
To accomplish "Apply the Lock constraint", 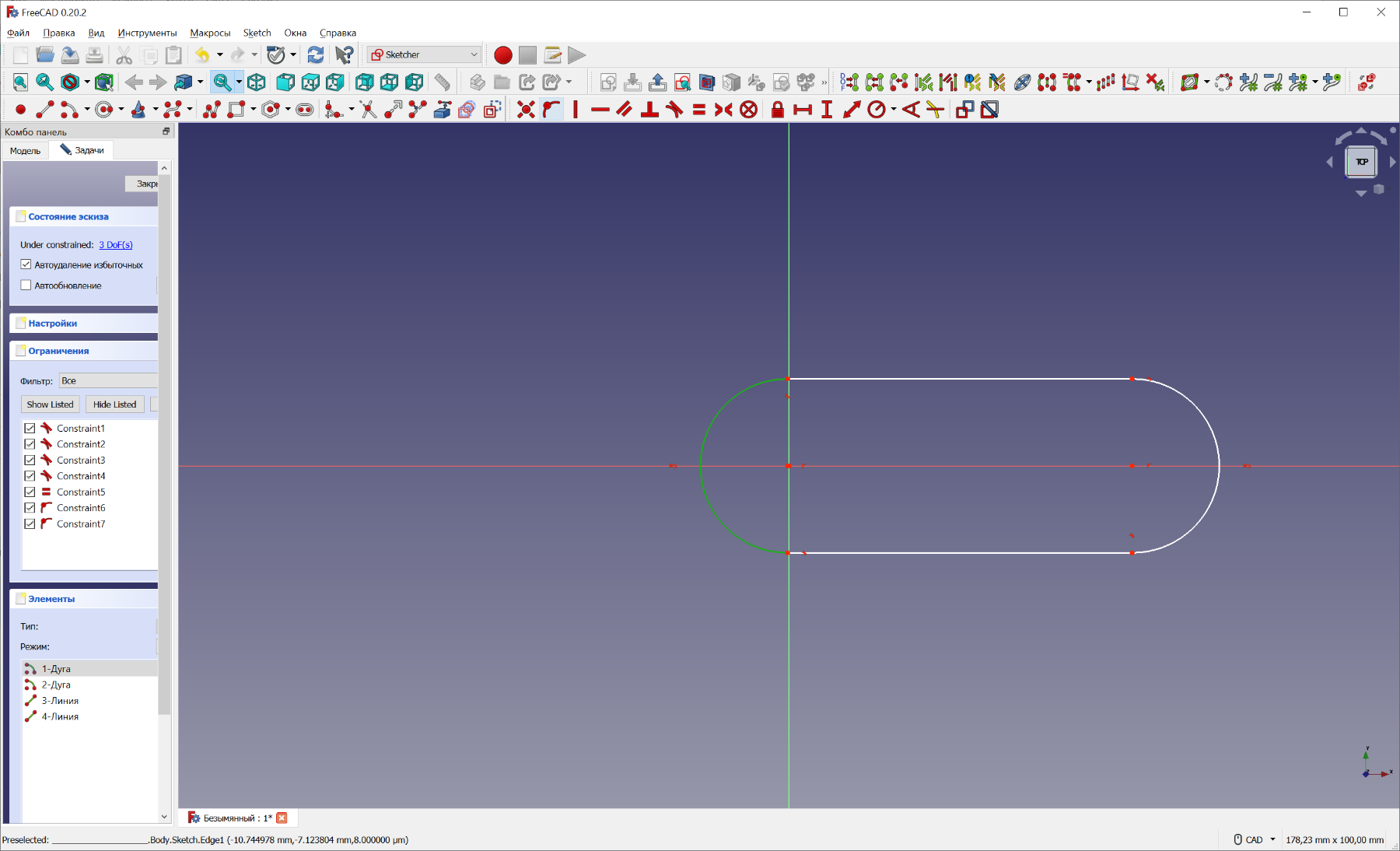I will (778, 110).
